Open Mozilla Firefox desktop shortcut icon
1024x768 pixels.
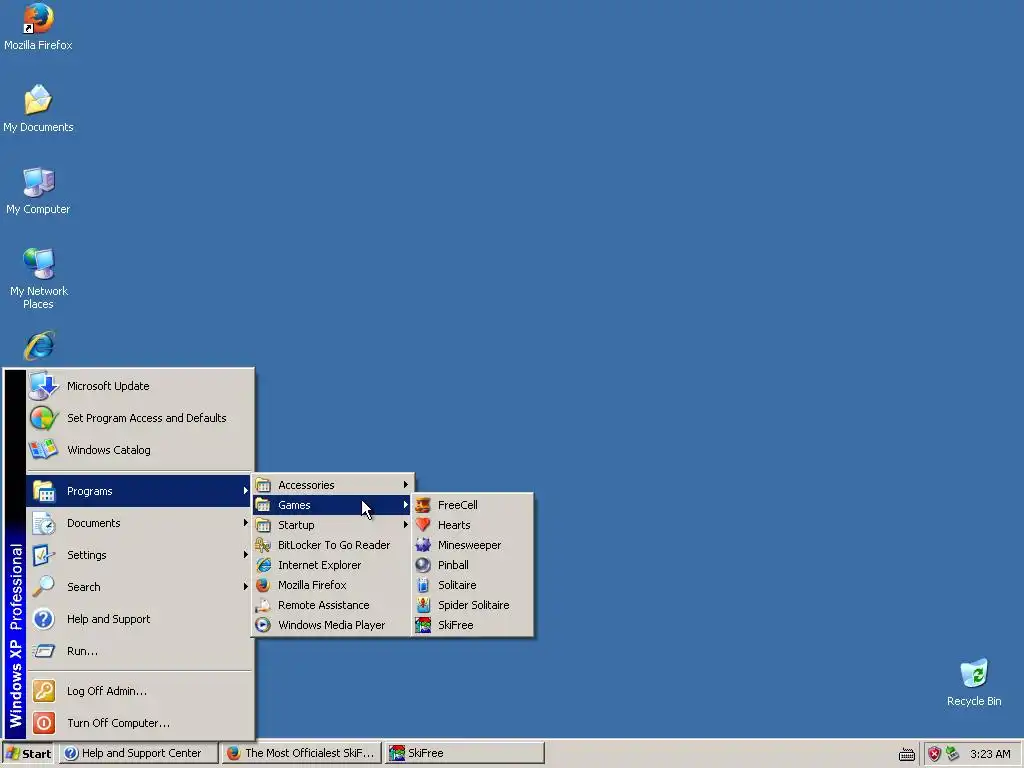click(38, 18)
